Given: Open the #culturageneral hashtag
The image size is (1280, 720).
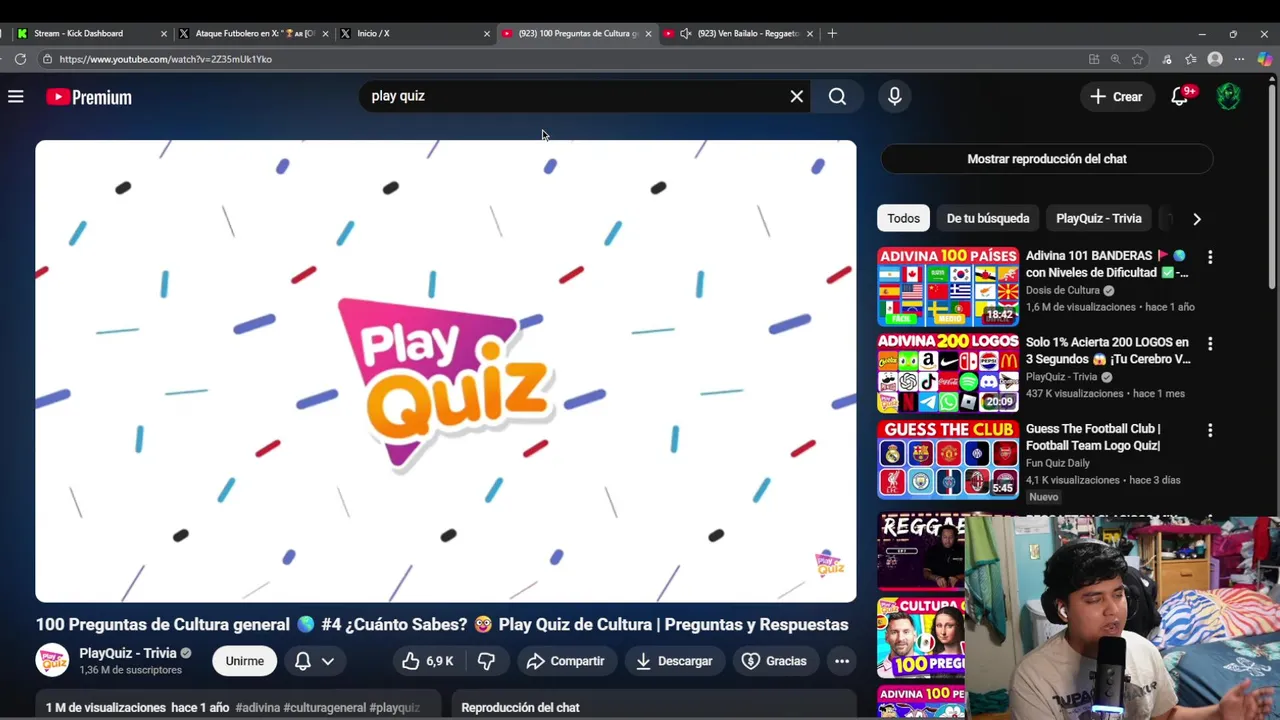Looking at the screenshot, I should (x=325, y=707).
